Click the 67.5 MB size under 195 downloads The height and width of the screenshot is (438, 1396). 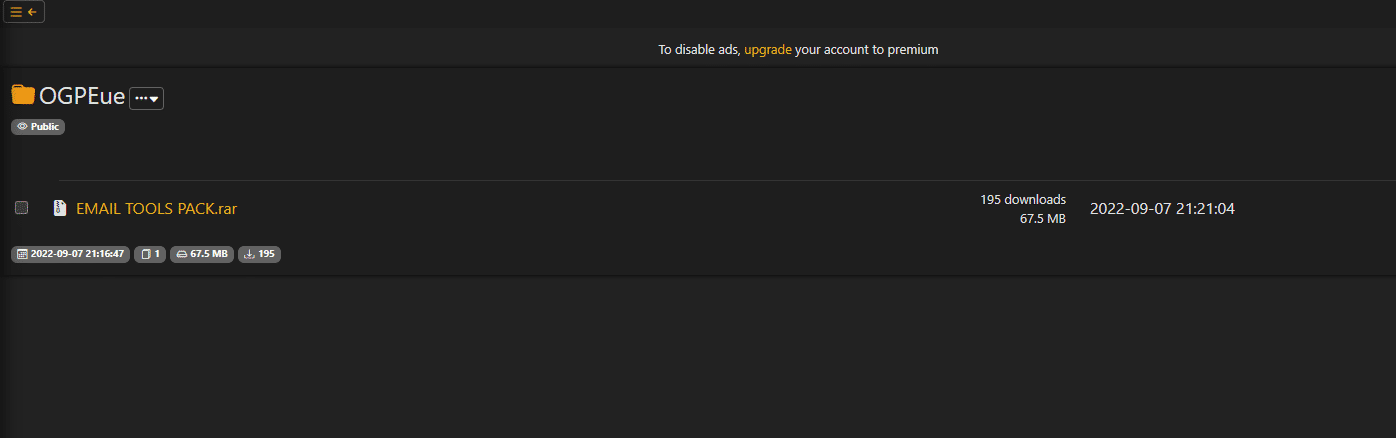tap(1042, 219)
